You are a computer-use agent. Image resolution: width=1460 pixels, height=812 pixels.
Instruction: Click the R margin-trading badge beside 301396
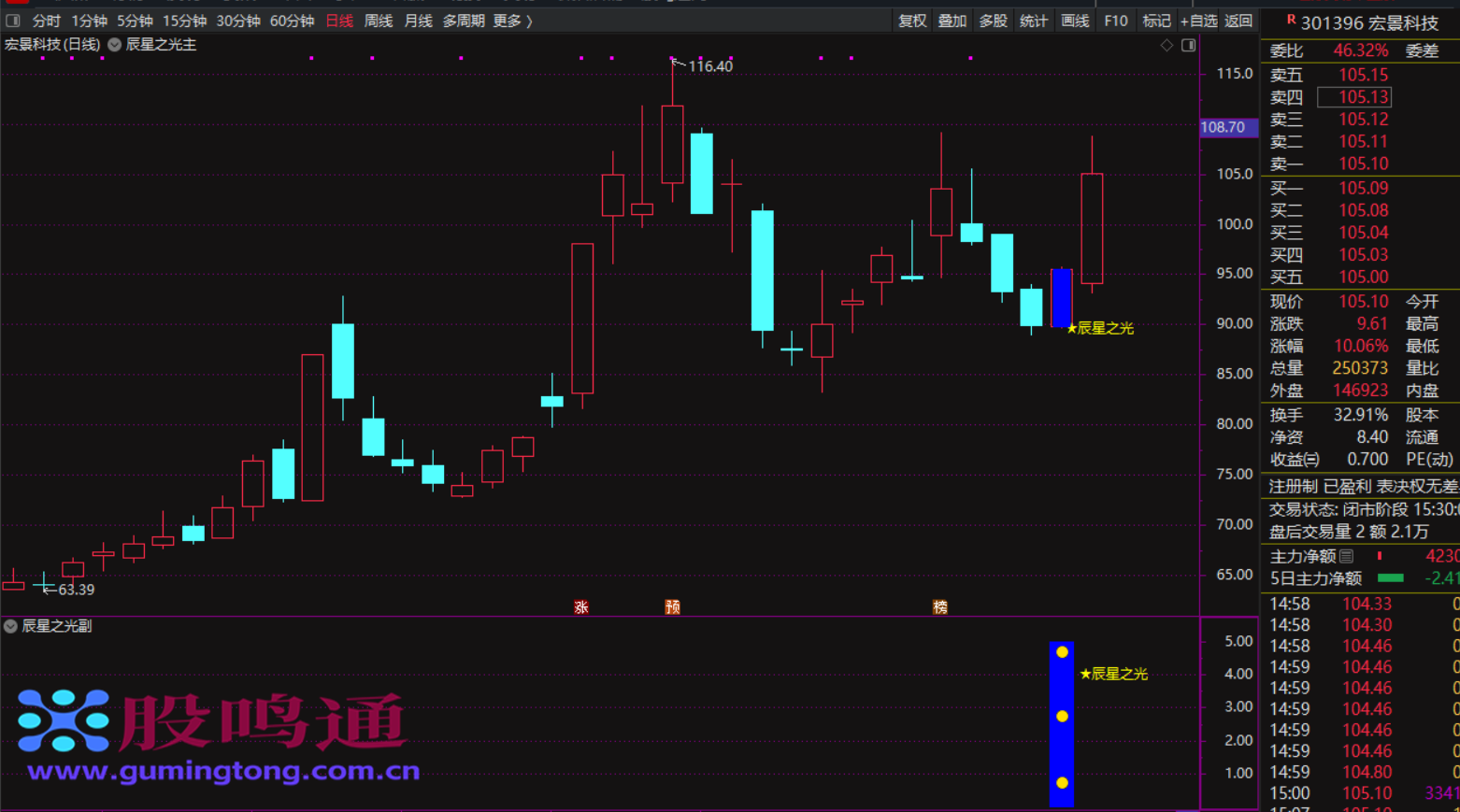(1290, 20)
